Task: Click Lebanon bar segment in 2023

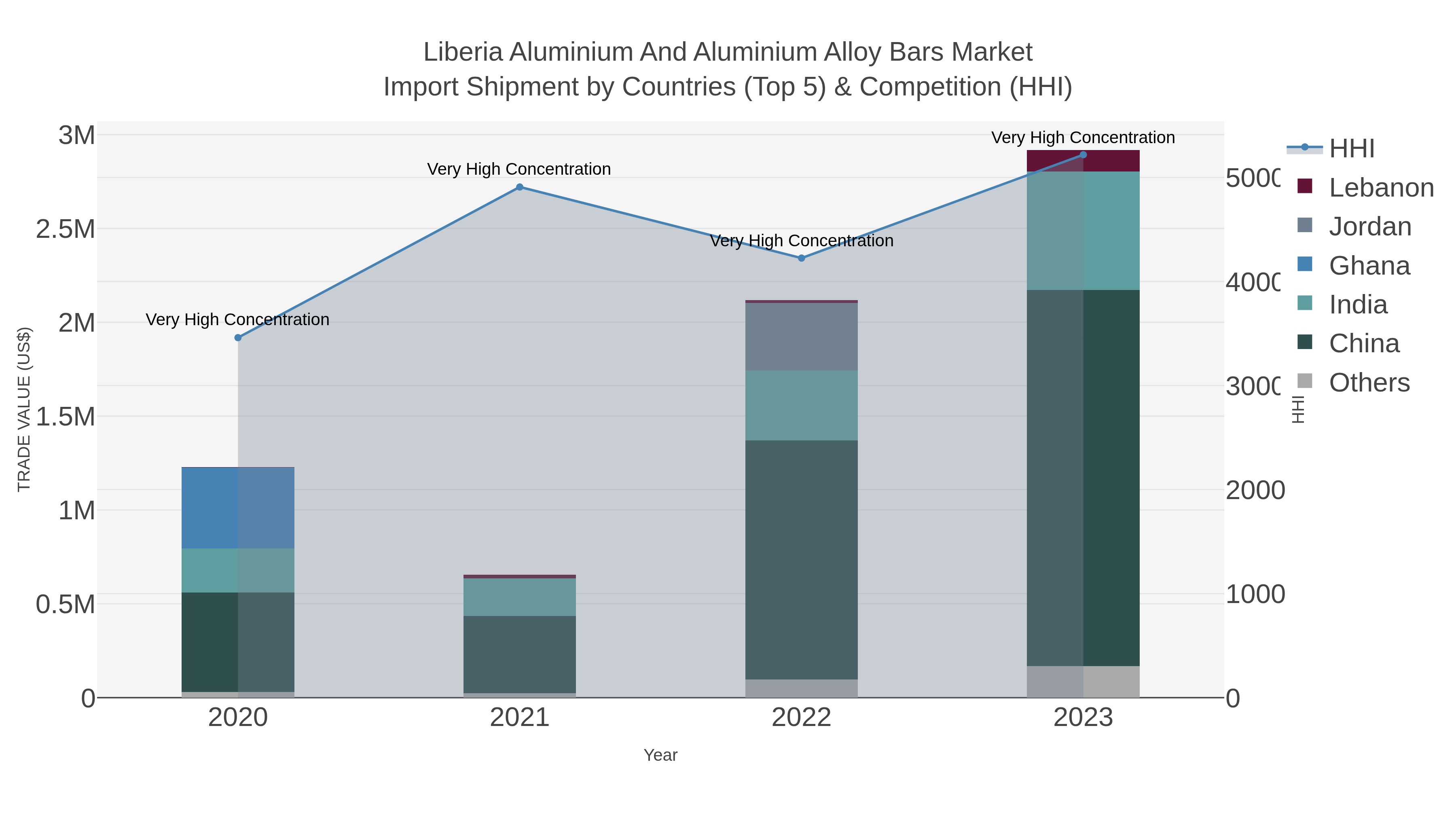Action: tap(1083, 161)
